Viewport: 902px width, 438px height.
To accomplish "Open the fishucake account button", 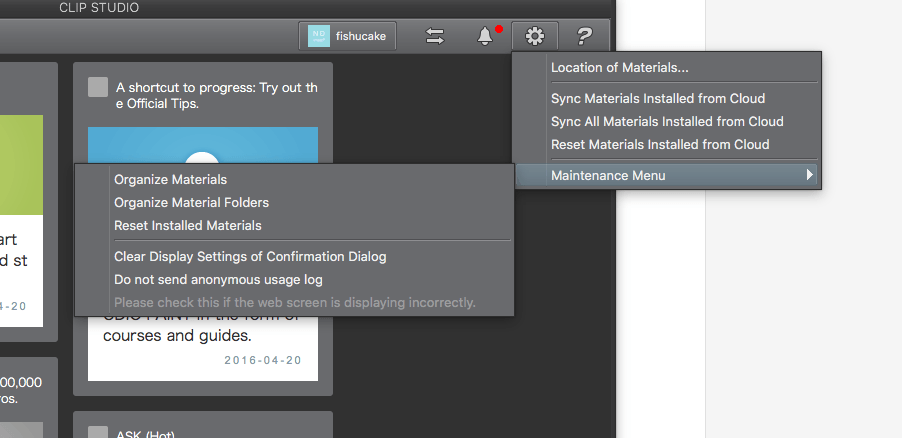I will tap(347, 36).
